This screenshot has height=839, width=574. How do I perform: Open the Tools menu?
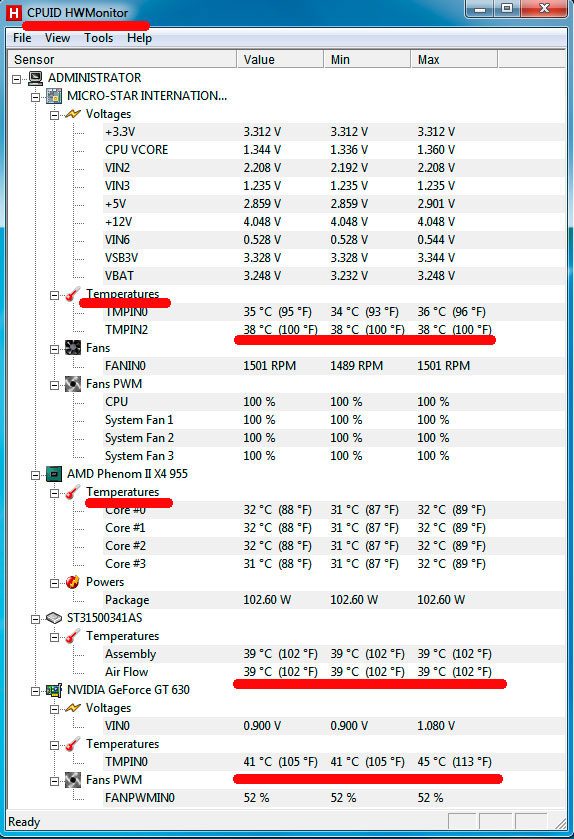tap(98, 38)
